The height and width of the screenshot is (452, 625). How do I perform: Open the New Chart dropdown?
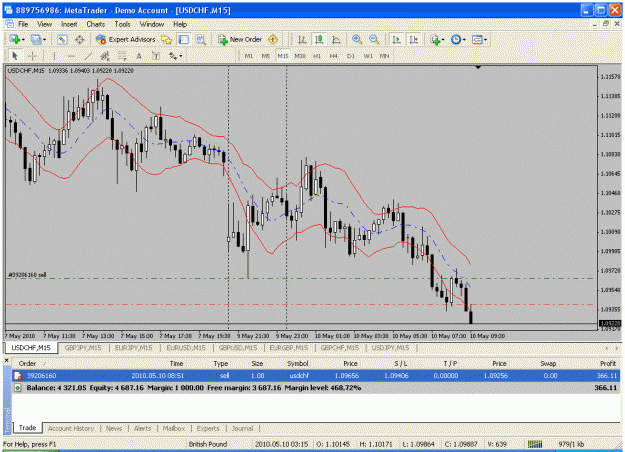[17, 39]
